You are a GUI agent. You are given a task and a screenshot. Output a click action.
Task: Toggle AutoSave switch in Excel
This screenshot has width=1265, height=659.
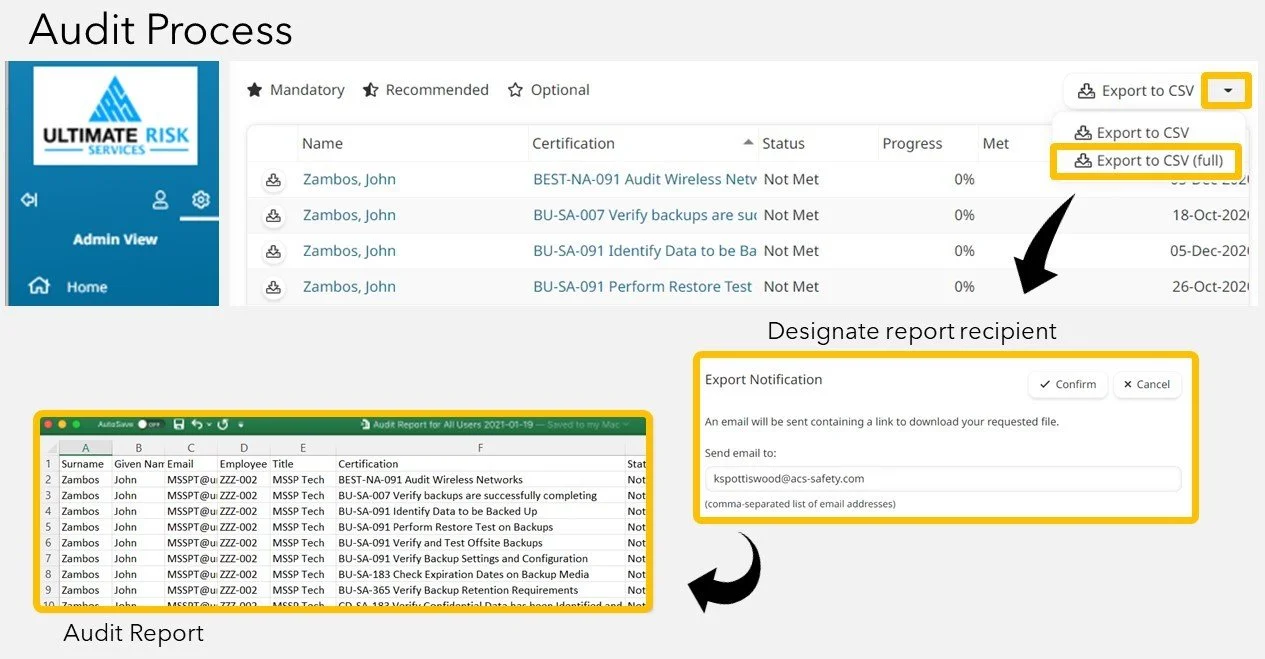(x=150, y=425)
